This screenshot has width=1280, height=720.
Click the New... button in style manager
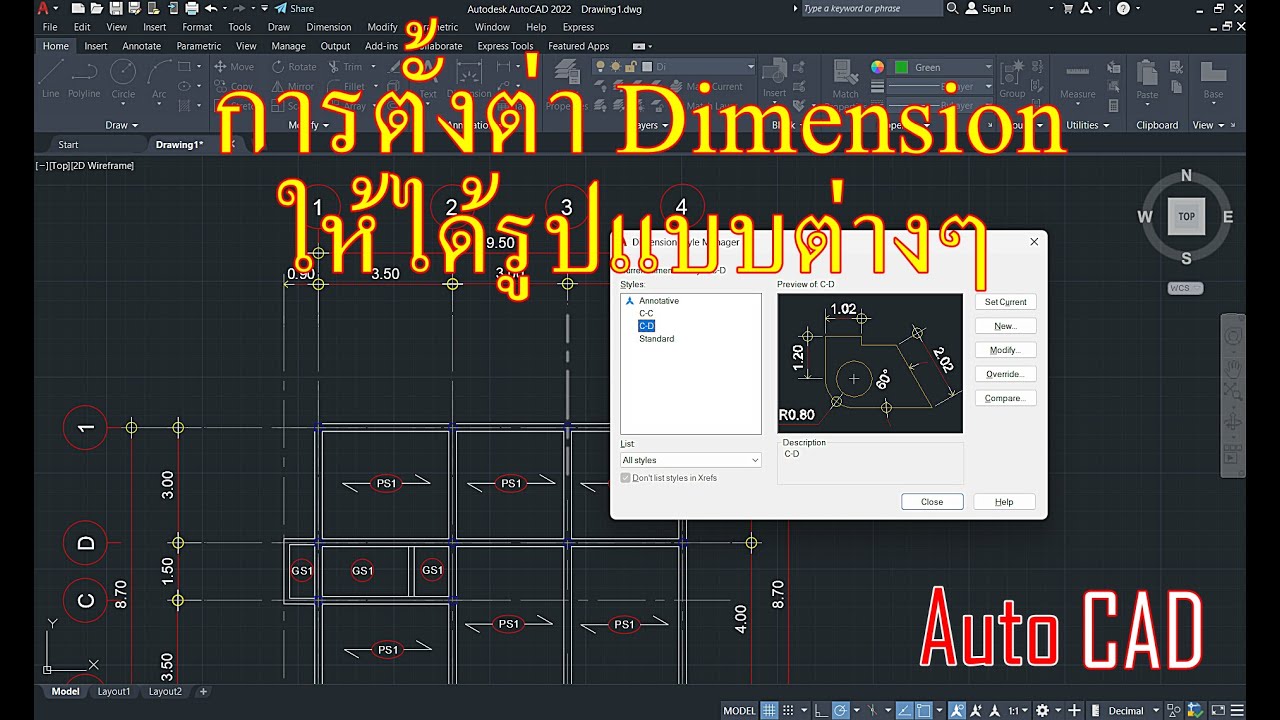(x=1005, y=326)
